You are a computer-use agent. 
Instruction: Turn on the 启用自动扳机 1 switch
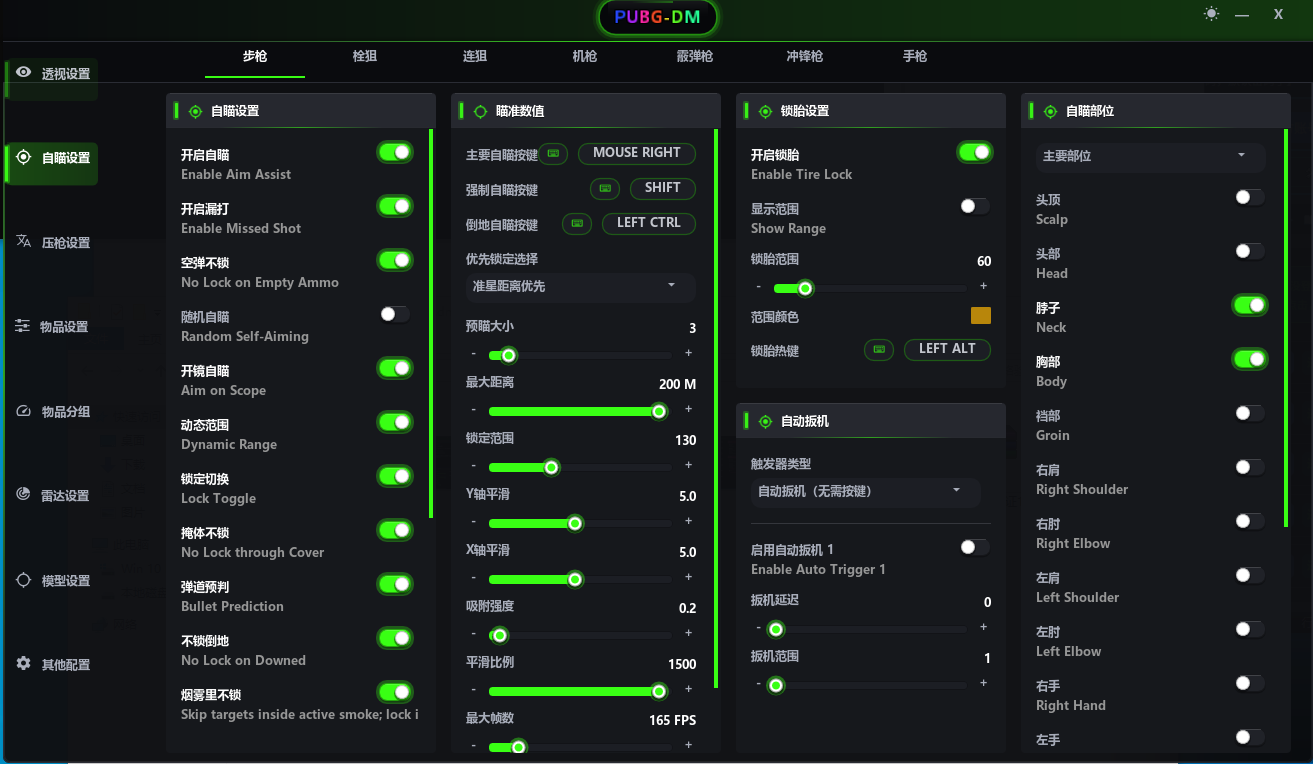point(974,547)
